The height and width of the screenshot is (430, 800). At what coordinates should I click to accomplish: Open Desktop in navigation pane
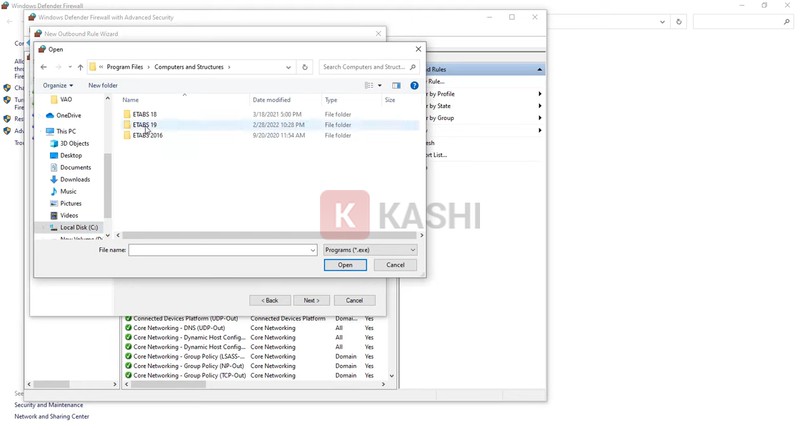coord(71,155)
